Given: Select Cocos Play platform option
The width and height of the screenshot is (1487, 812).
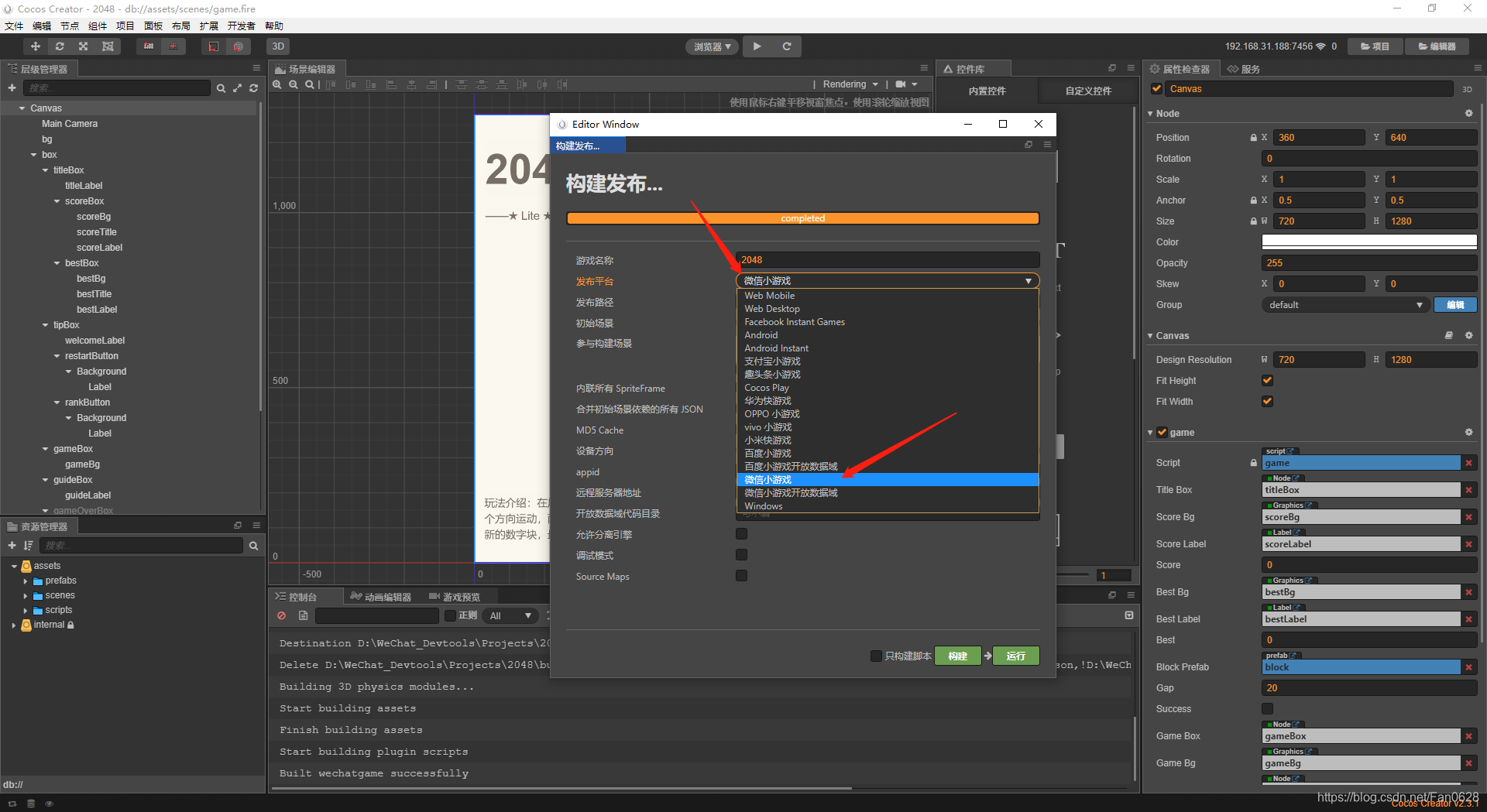Looking at the screenshot, I should pyautogui.click(x=887, y=388).
